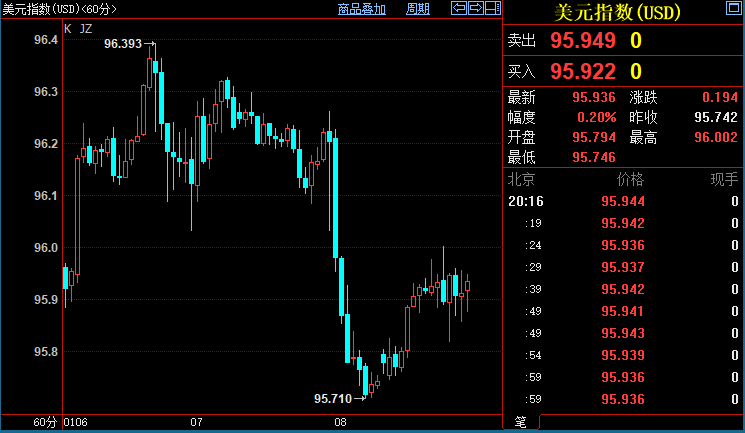The width and height of the screenshot is (745, 433).
Task: Select the 笔 tick tab
Action: tap(520, 422)
